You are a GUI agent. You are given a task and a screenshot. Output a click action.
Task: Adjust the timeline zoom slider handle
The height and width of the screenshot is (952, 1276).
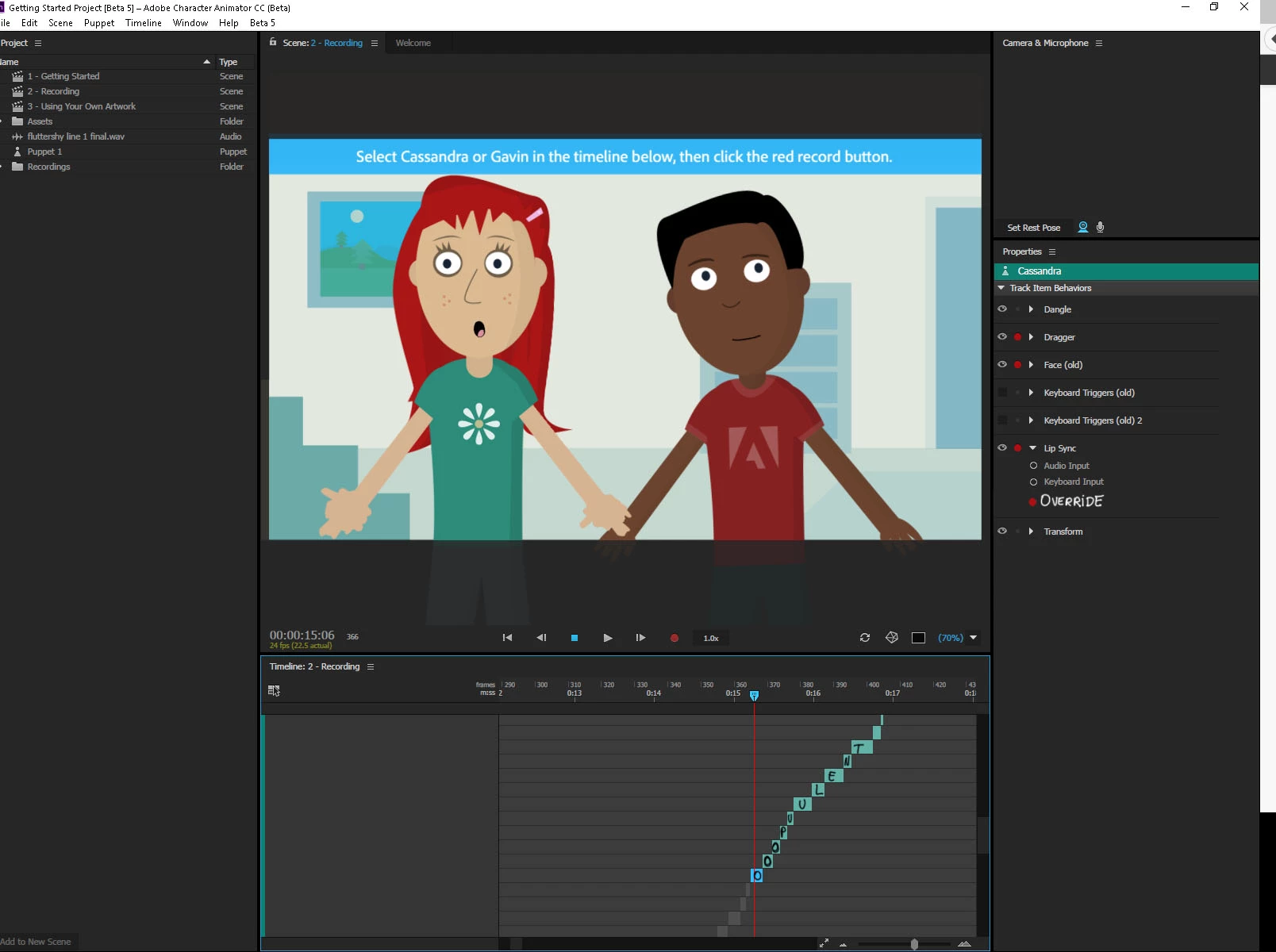tap(914, 944)
